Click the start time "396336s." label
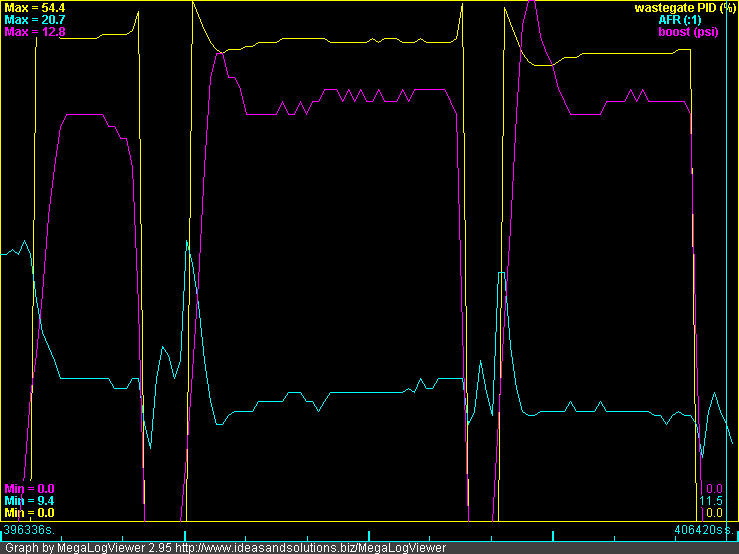Viewport: 739px width, 554px height. click(x=29, y=530)
